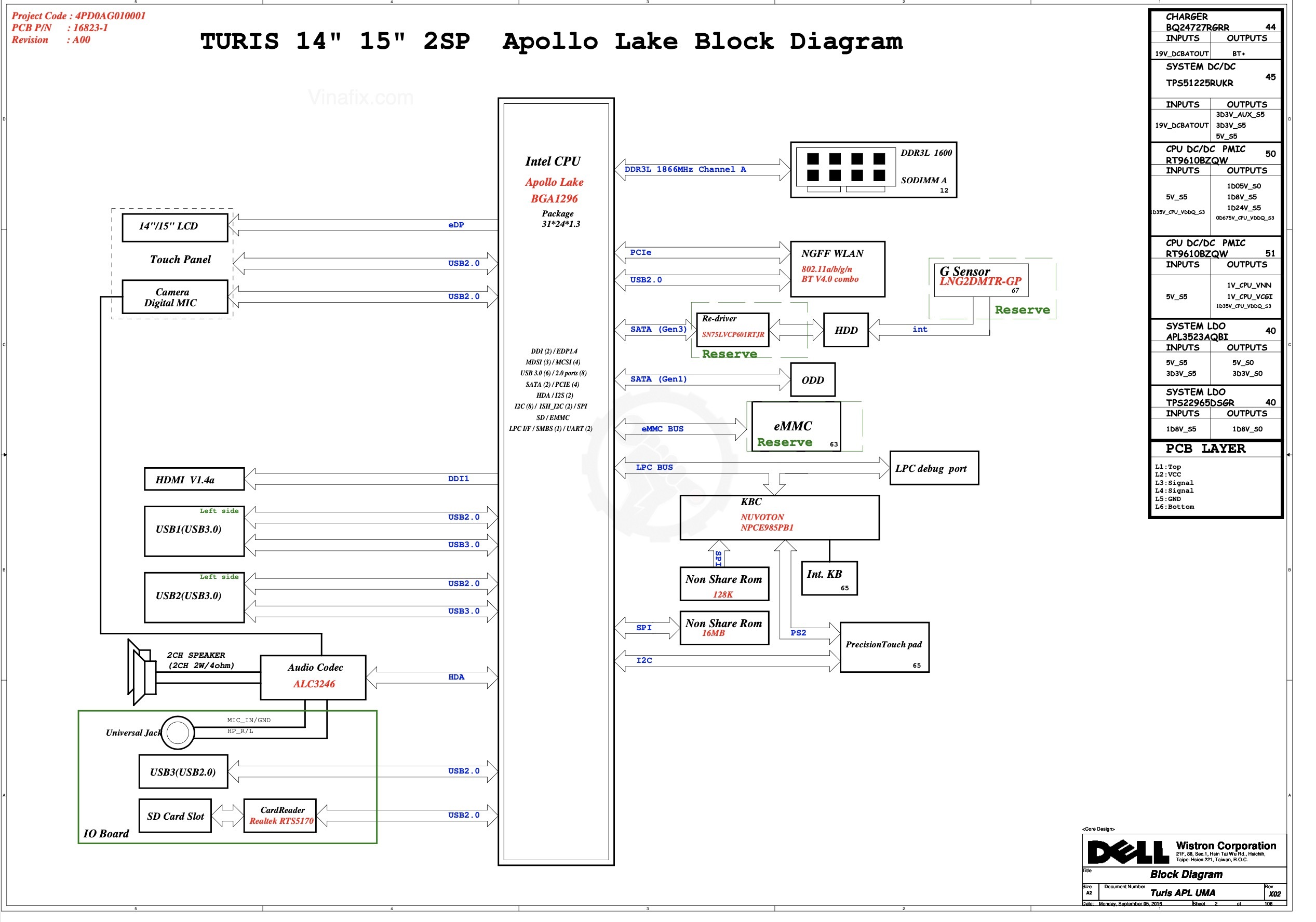This screenshot has width=1316, height=922.
Task: Click the 1V_CPU_VNN output entry
Action: click(x=1249, y=285)
